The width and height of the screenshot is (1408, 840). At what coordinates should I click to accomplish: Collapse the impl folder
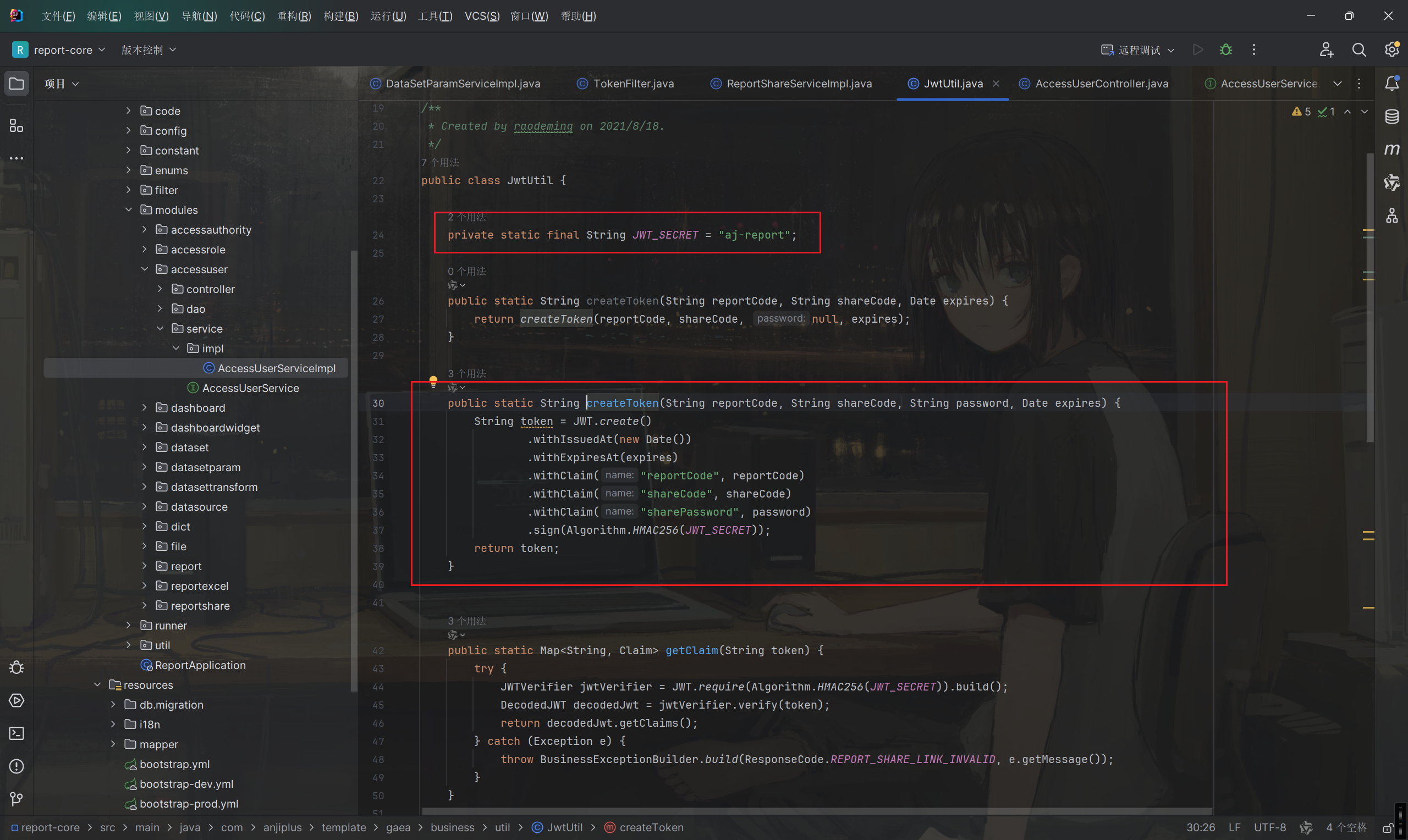175,349
